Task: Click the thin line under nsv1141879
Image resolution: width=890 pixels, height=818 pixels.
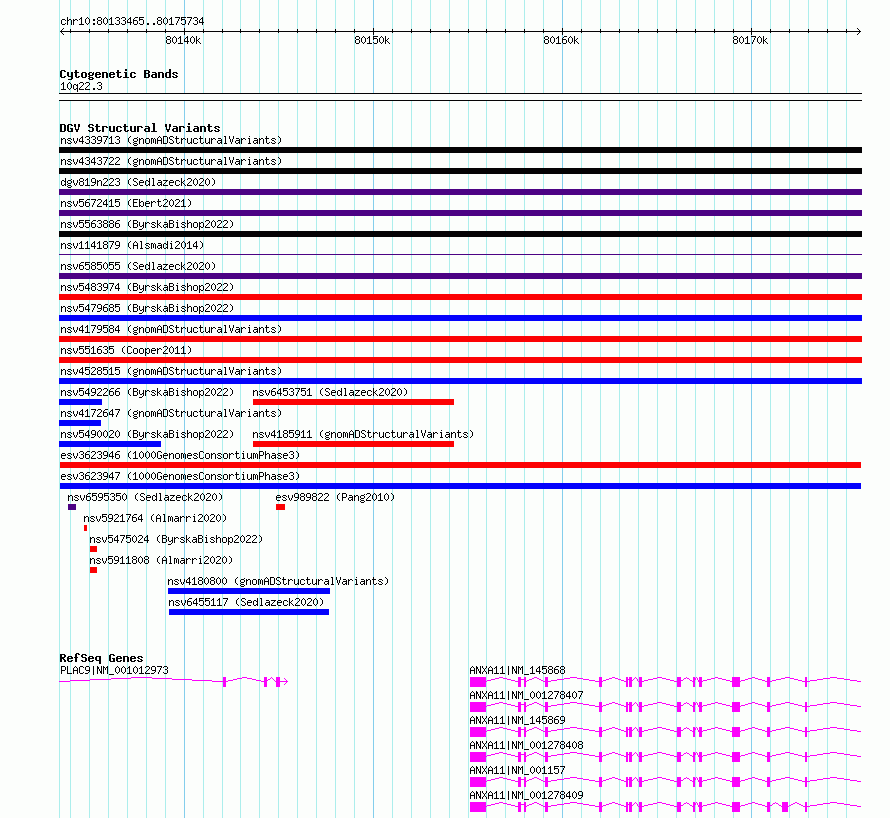Action: click(x=460, y=254)
